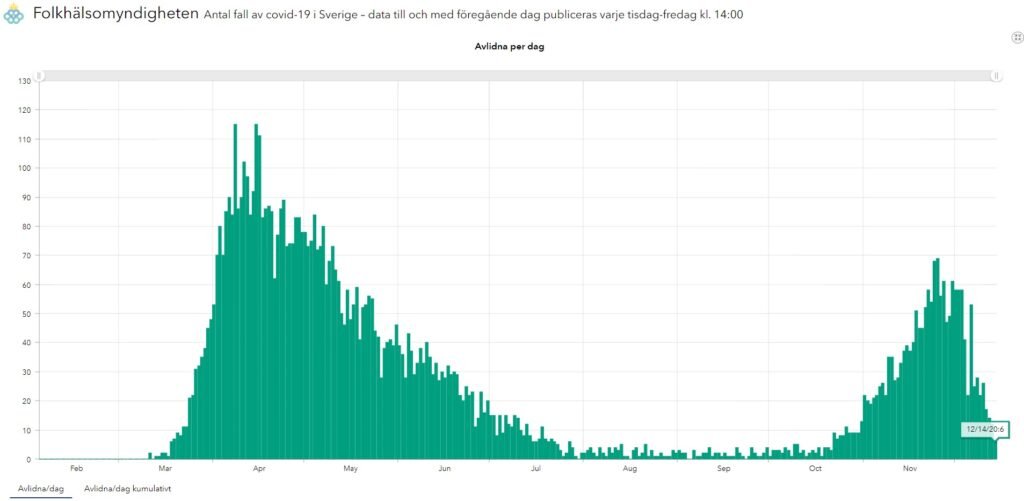Open the Avlidna/dag kumulativt tab
Image resolution: width=1024 pixels, height=501 pixels.
coord(128,488)
